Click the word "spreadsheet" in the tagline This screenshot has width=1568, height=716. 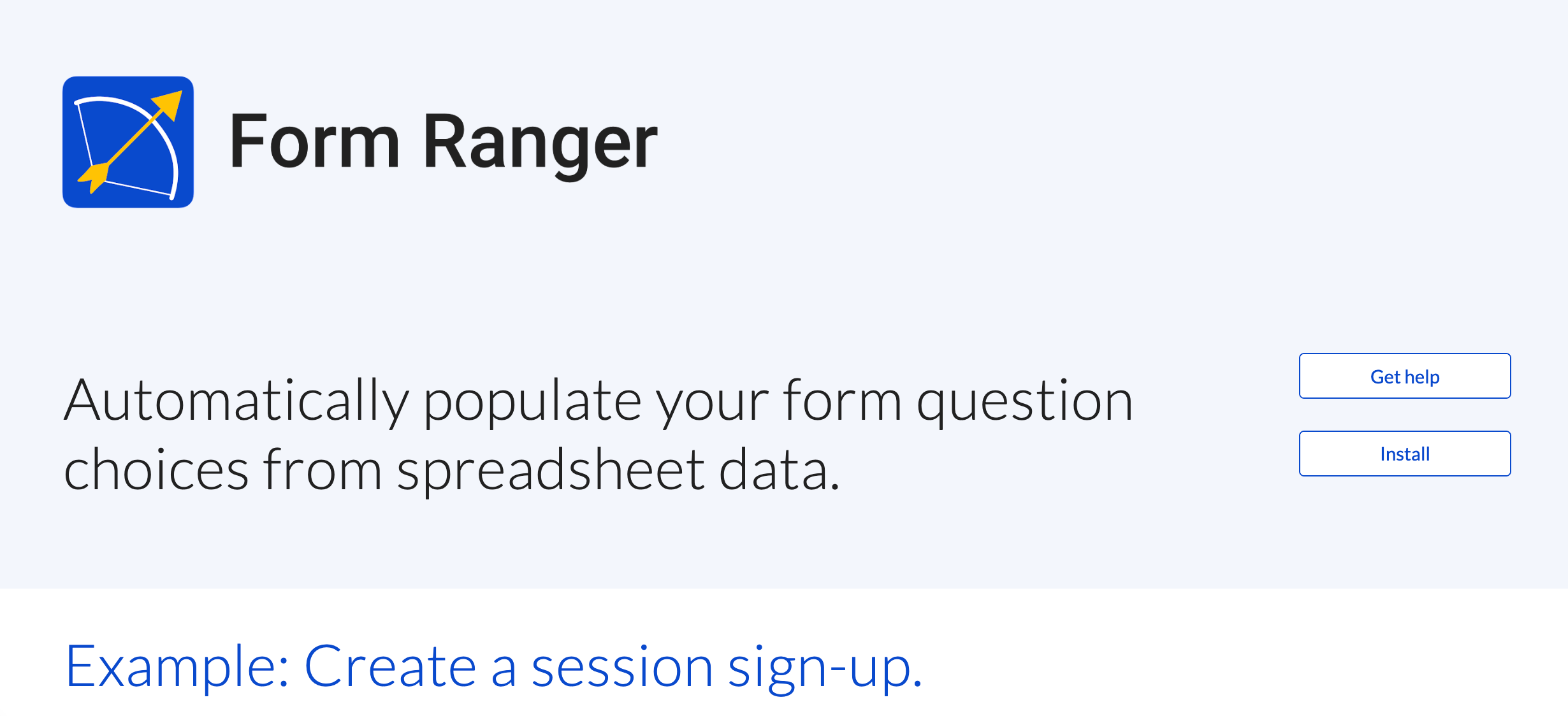point(551,472)
